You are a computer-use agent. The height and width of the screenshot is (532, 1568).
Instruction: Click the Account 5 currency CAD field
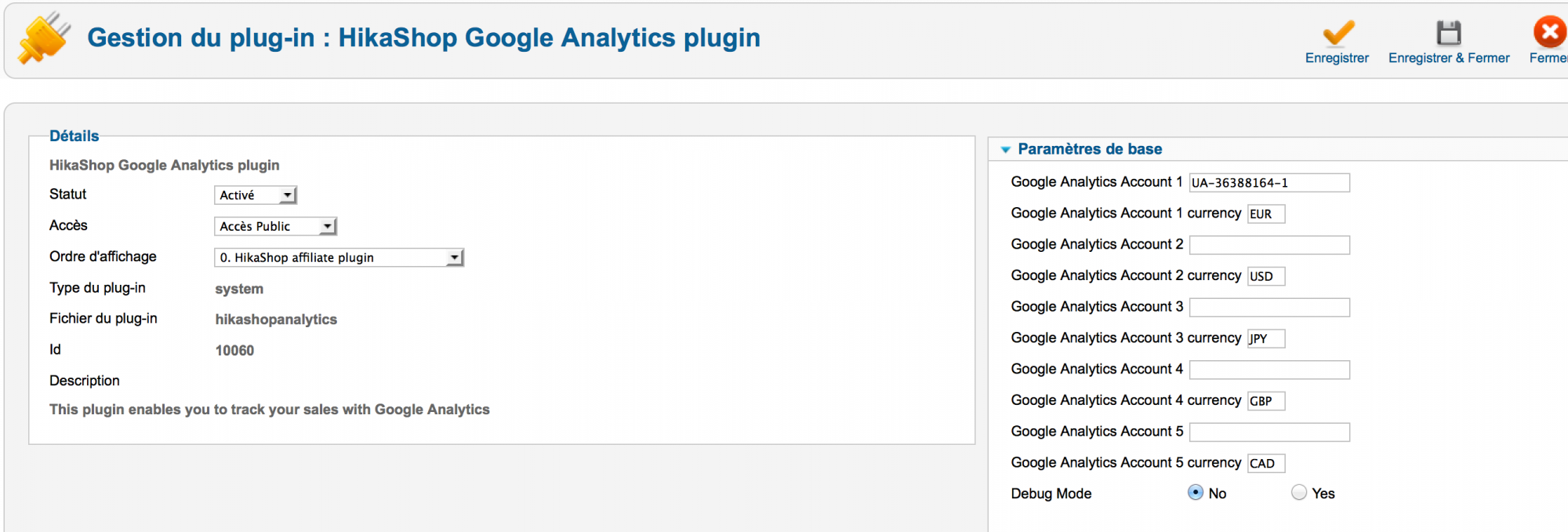tap(1266, 463)
